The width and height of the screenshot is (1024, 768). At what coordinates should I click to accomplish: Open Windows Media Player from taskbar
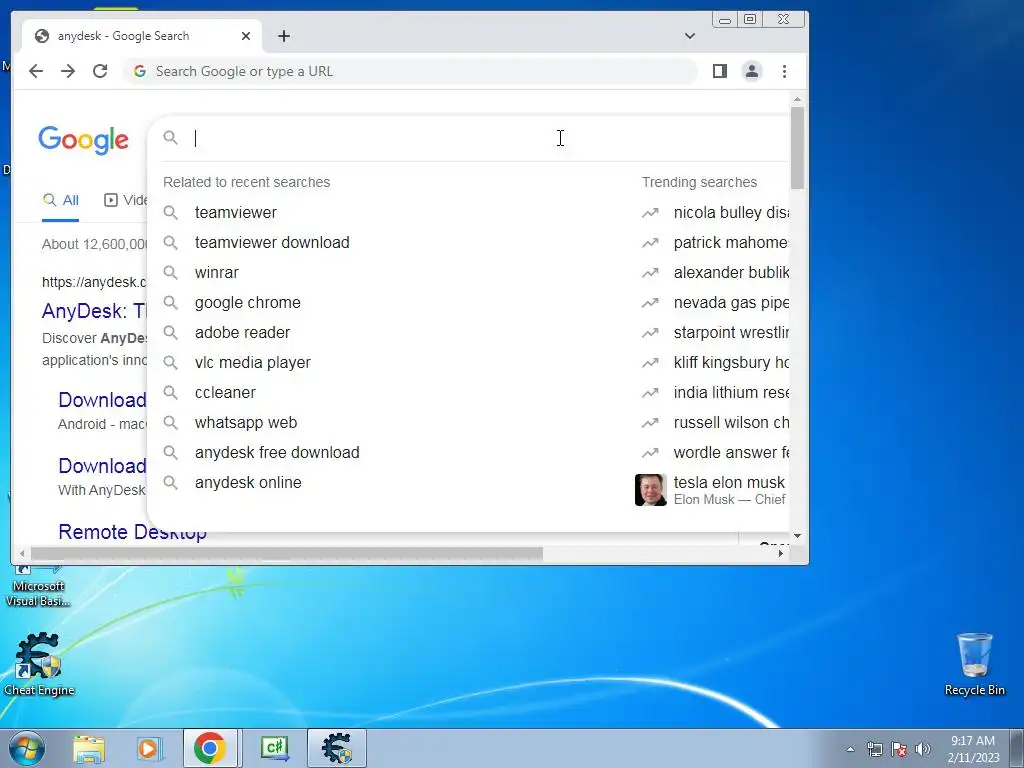coord(149,748)
